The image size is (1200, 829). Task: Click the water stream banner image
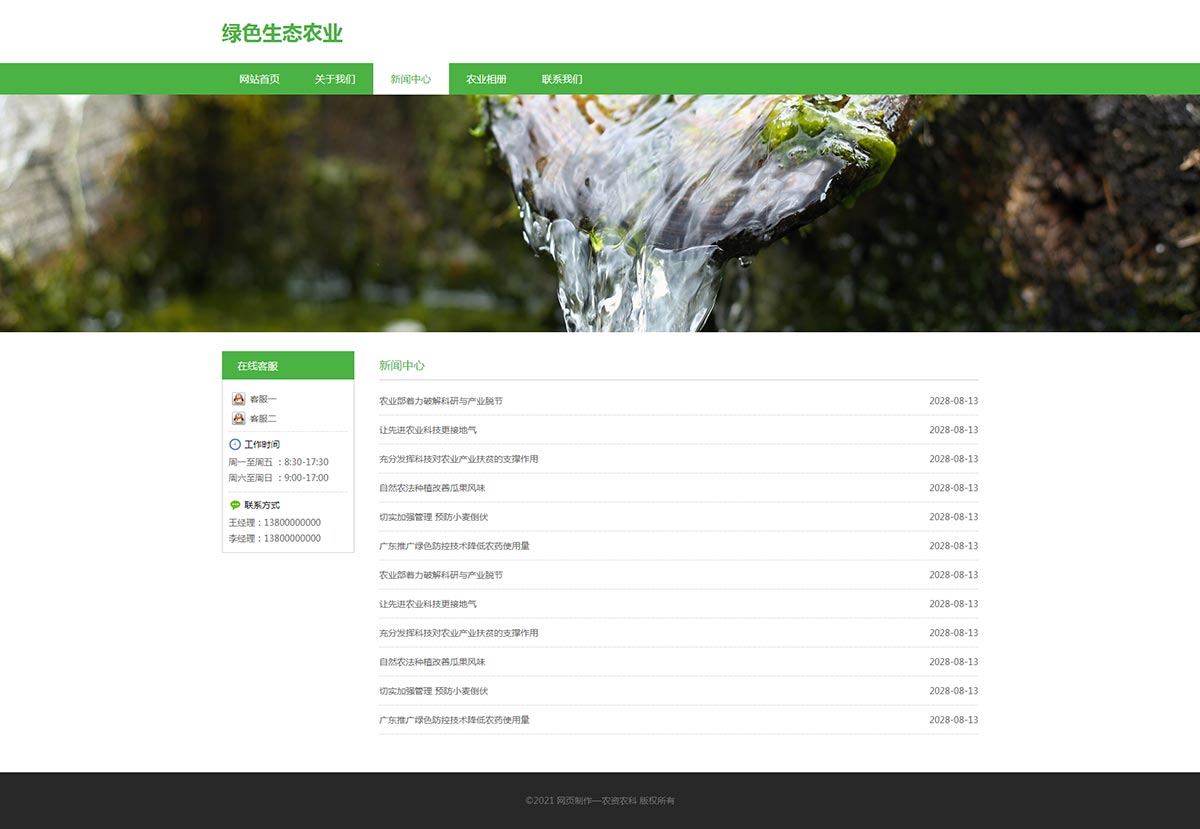tap(600, 213)
